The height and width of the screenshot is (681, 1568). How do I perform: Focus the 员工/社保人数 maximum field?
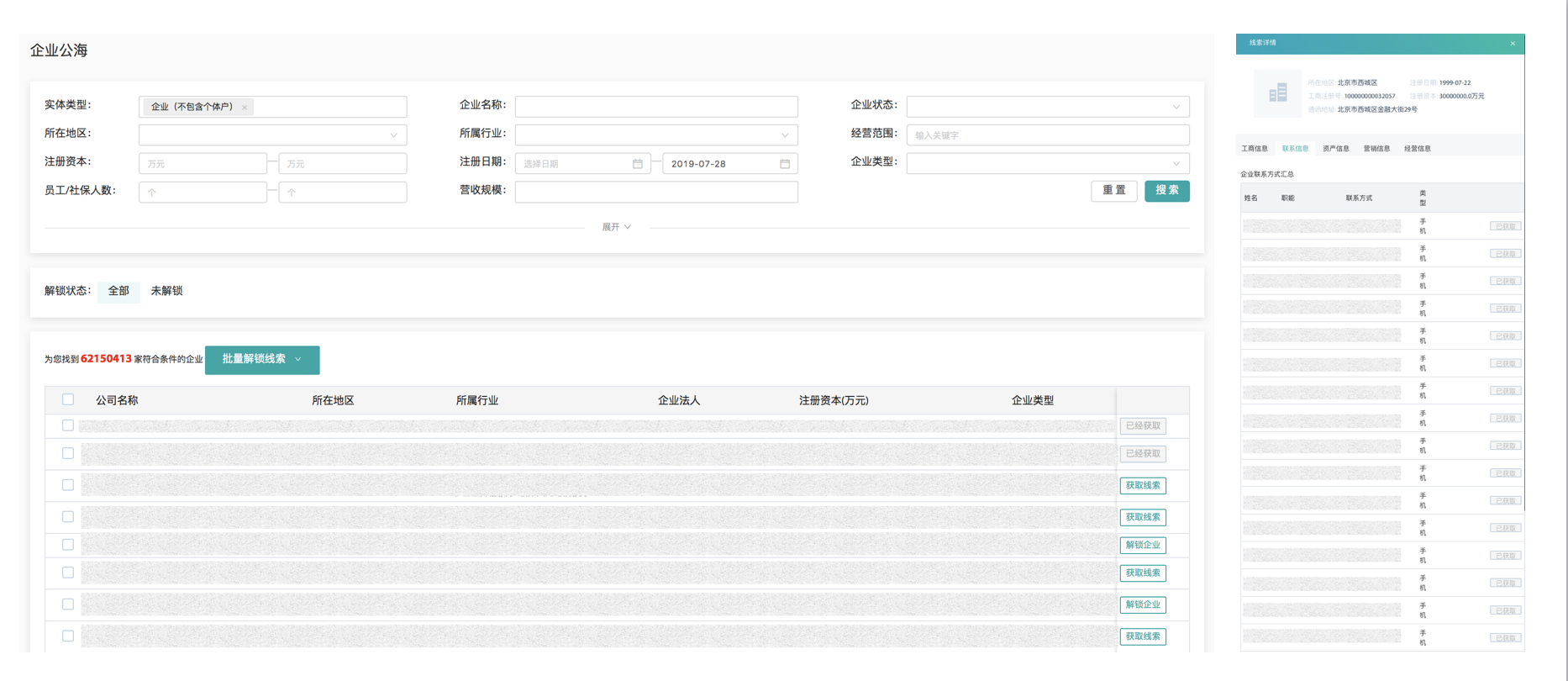pos(343,192)
